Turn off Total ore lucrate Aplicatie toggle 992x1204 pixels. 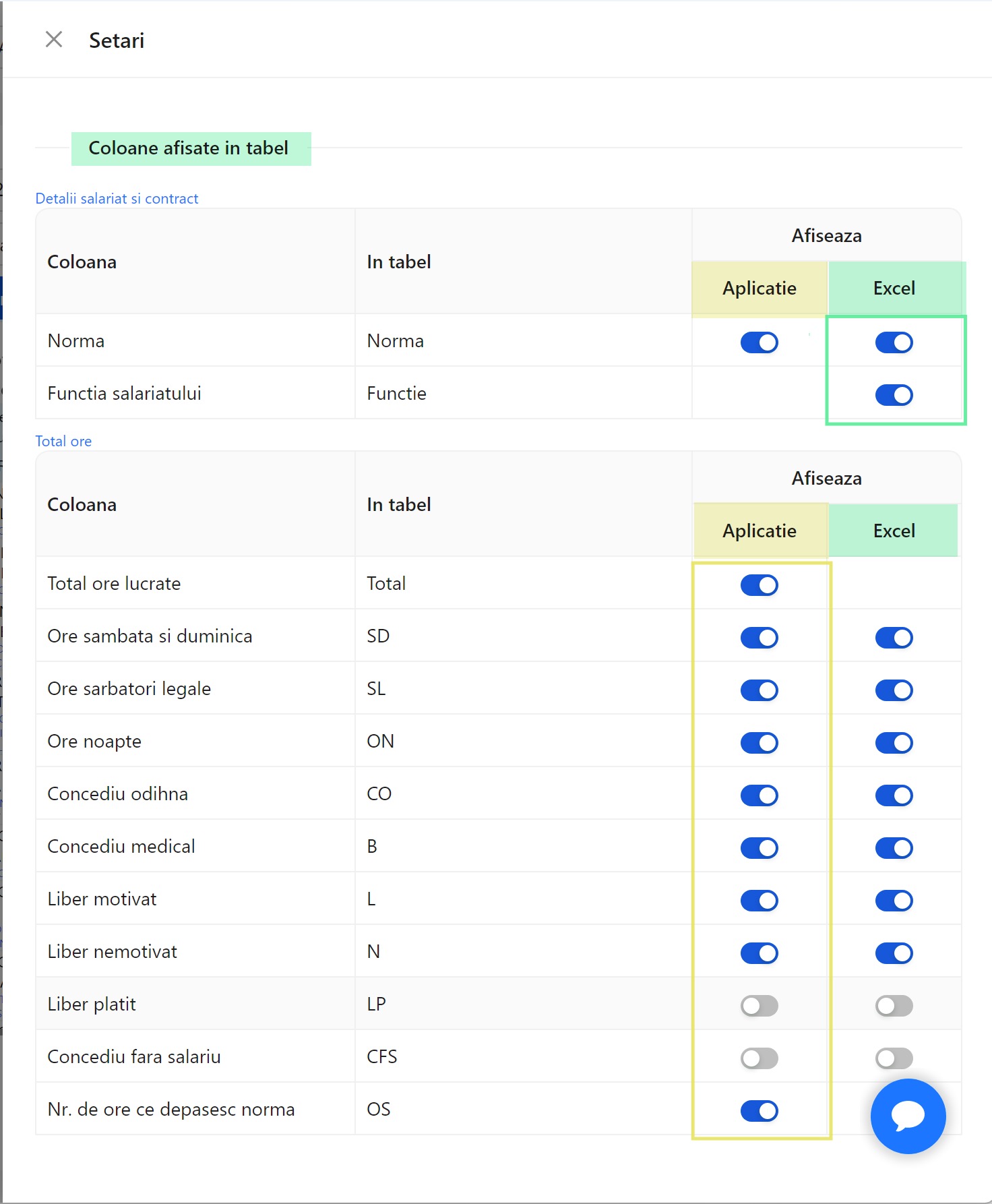[759, 585]
